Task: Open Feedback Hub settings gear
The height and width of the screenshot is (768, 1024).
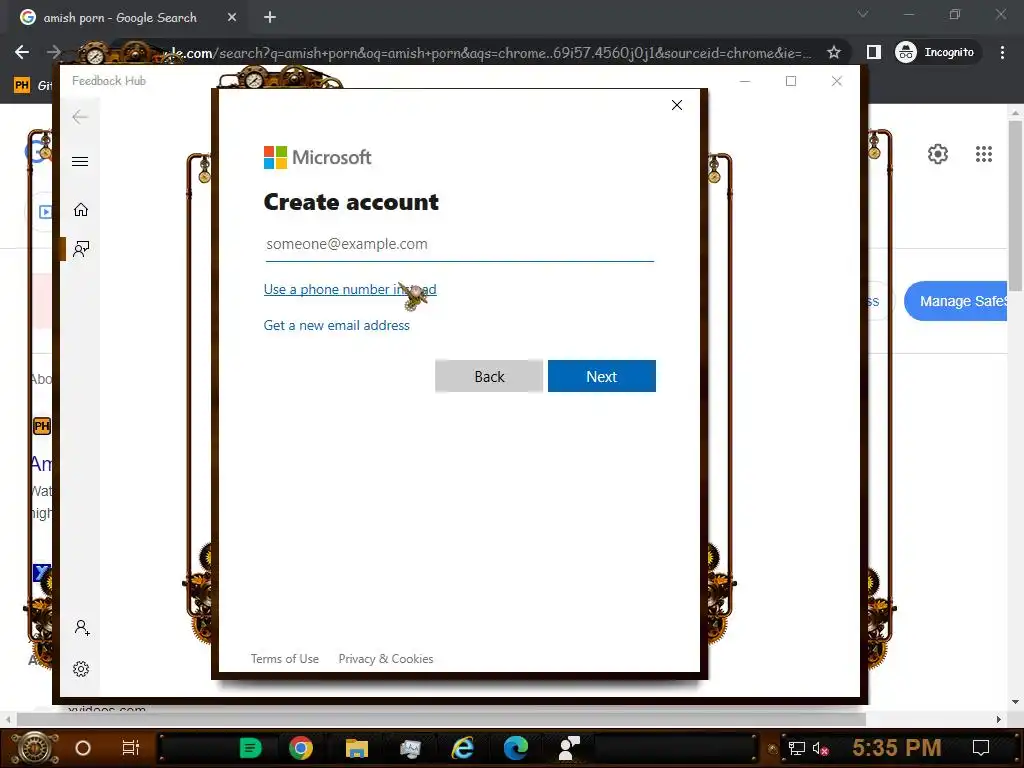Action: point(81,669)
